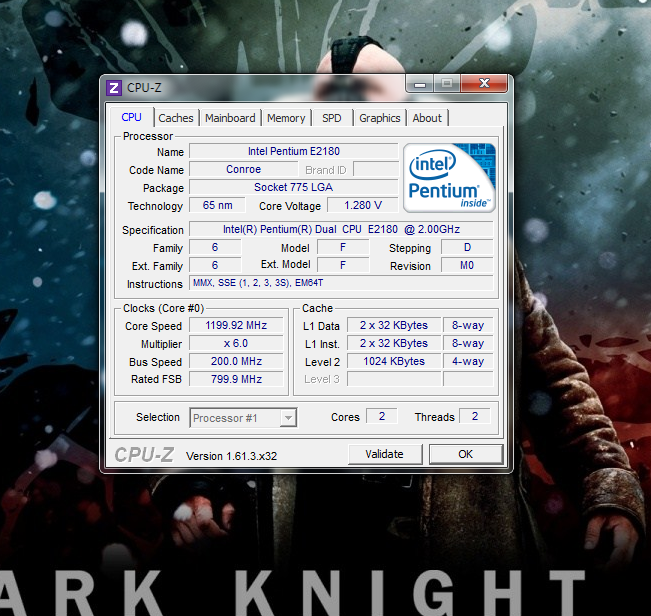
Task: Click the Revision value M0
Action: 467,265
